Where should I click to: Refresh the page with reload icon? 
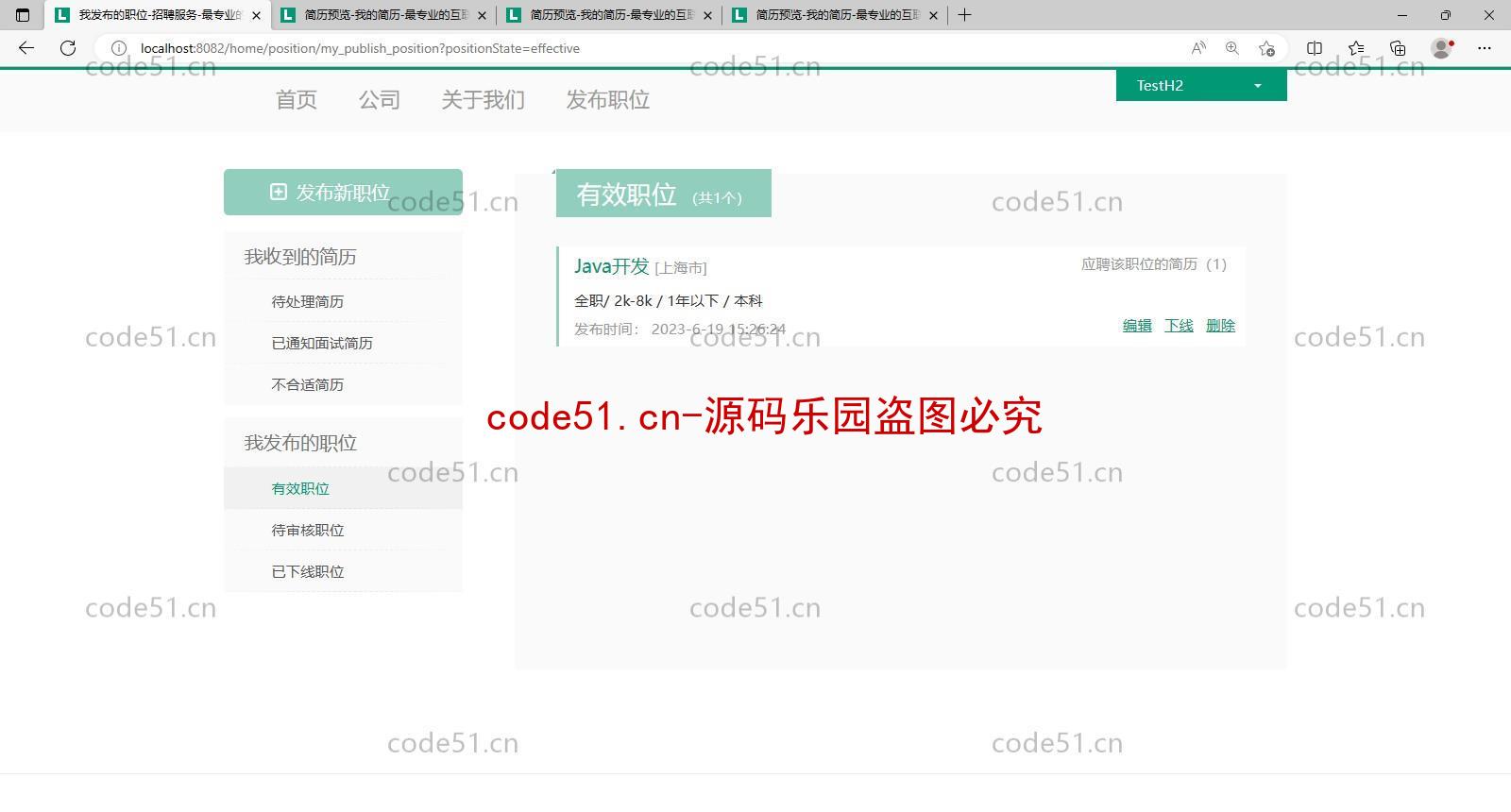coord(68,48)
